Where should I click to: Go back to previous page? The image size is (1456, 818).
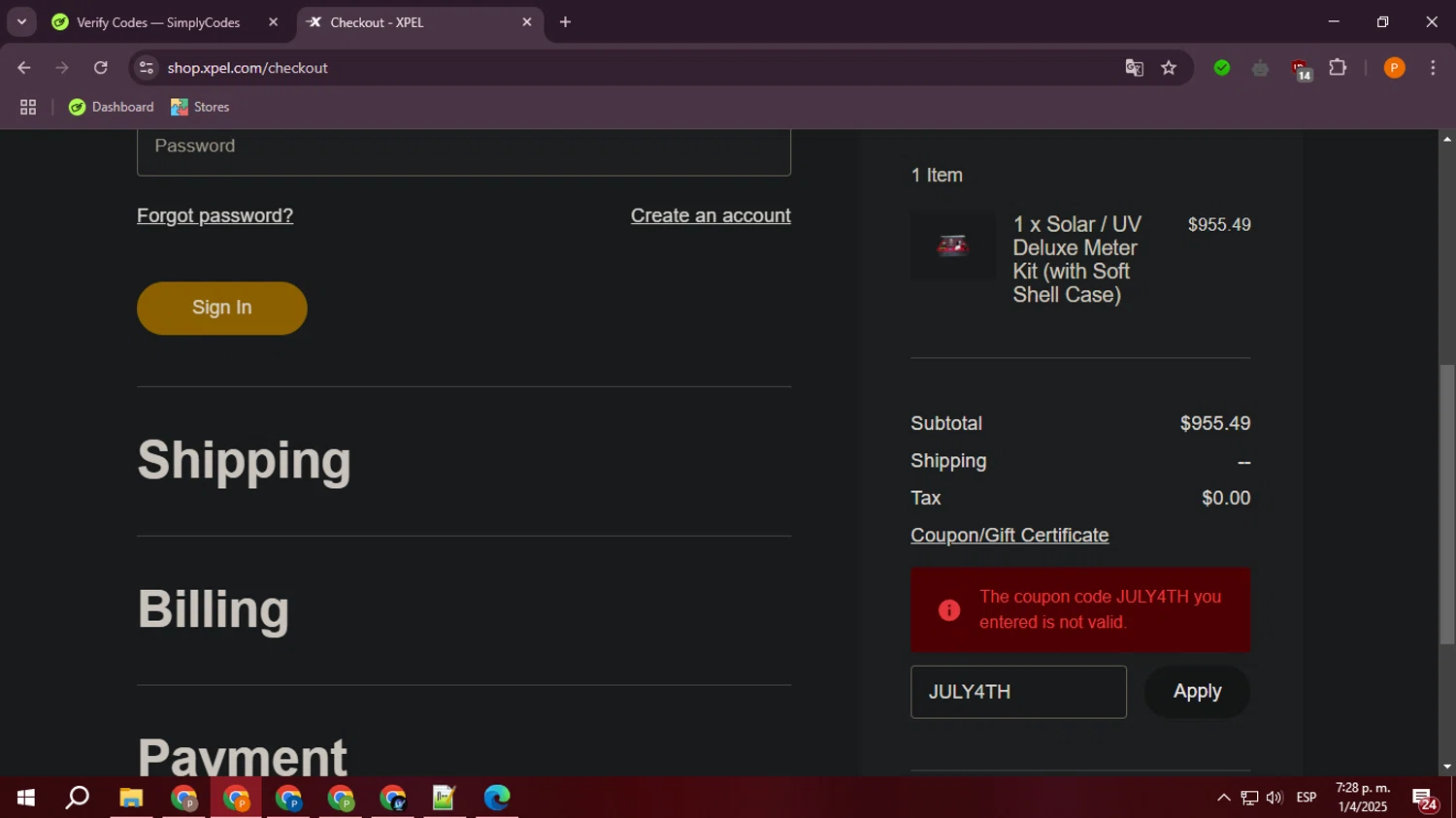[24, 68]
